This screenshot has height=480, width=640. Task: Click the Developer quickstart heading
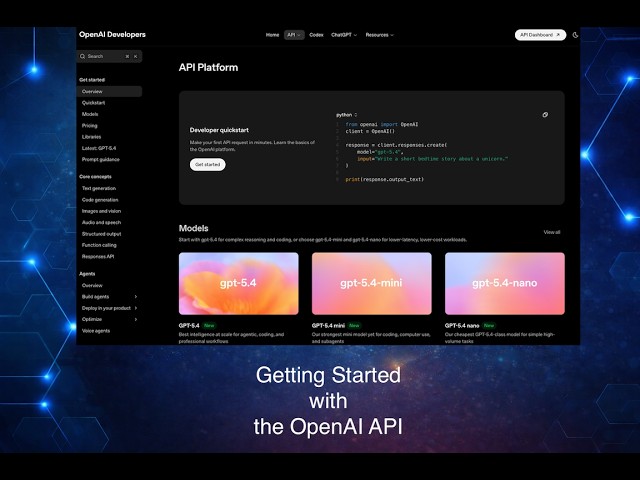219,130
